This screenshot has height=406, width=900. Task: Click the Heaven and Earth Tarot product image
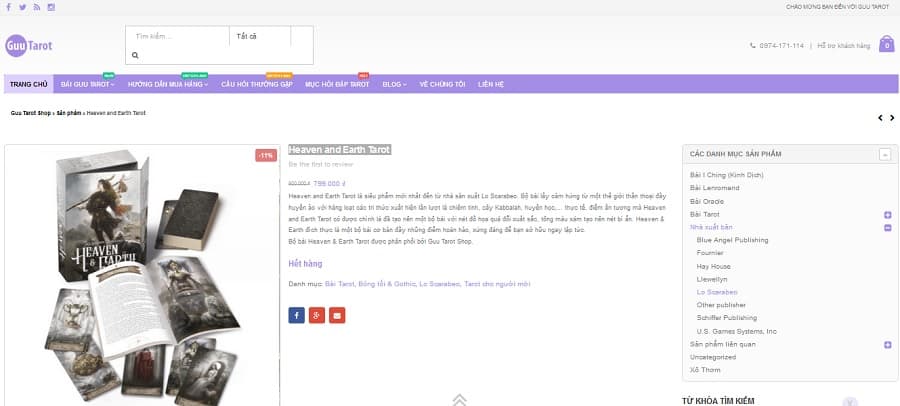142,276
